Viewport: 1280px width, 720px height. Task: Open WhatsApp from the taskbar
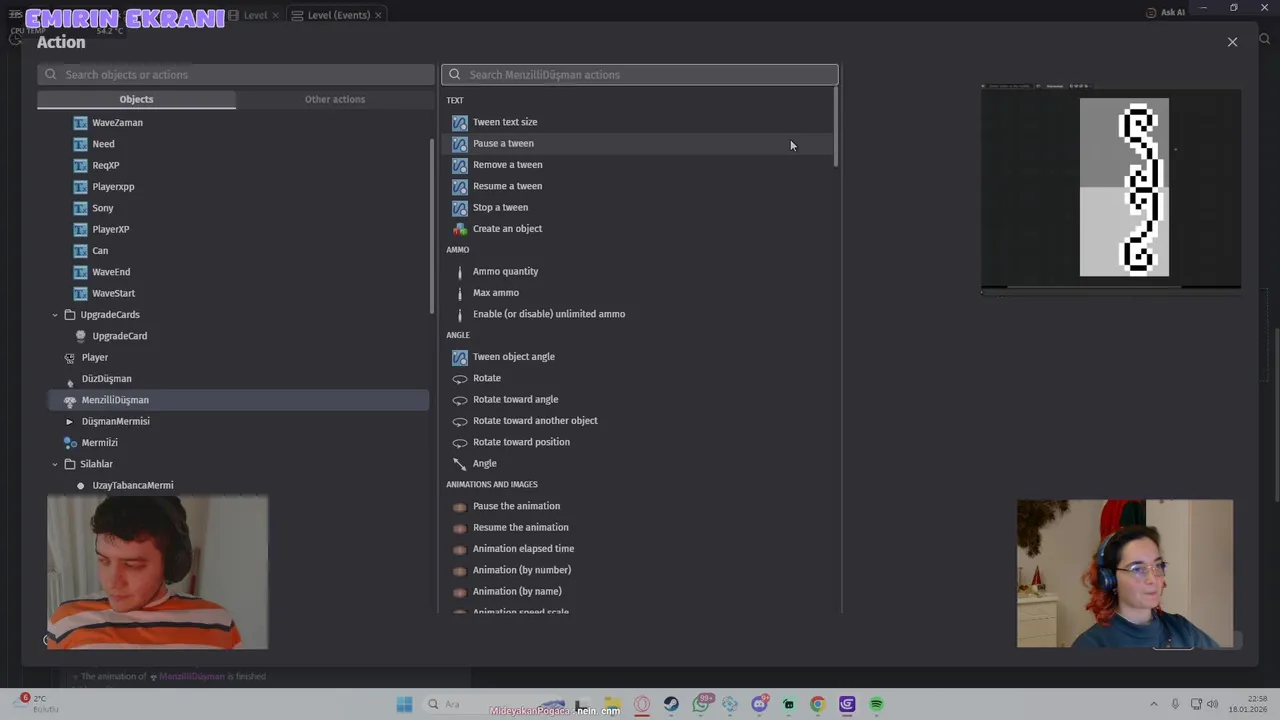point(701,704)
